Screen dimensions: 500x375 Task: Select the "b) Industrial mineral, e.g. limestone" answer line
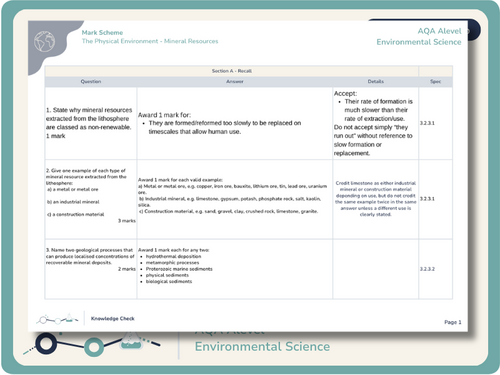[230, 202]
